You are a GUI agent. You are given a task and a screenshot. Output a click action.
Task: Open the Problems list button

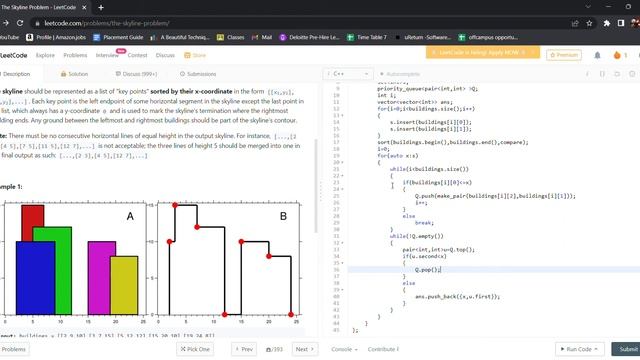tap(14, 349)
